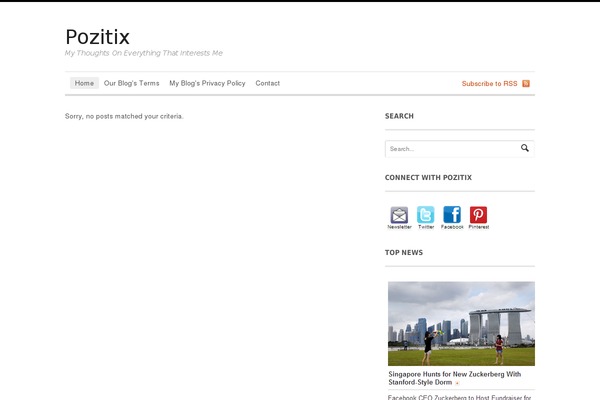Screen dimensions: 600x400
Task: Click the blog tagline under Pozitix
Action: [x=143, y=53]
